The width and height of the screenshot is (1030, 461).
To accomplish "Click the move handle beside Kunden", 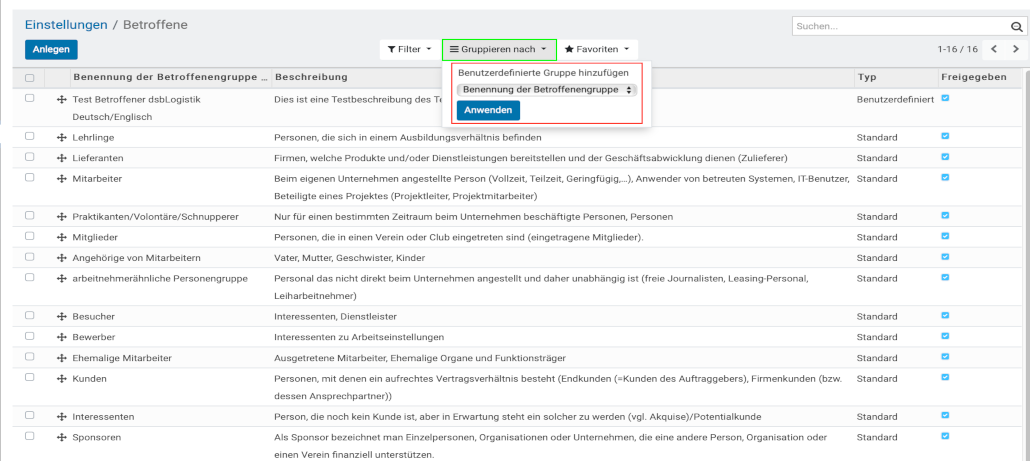I will [62, 379].
